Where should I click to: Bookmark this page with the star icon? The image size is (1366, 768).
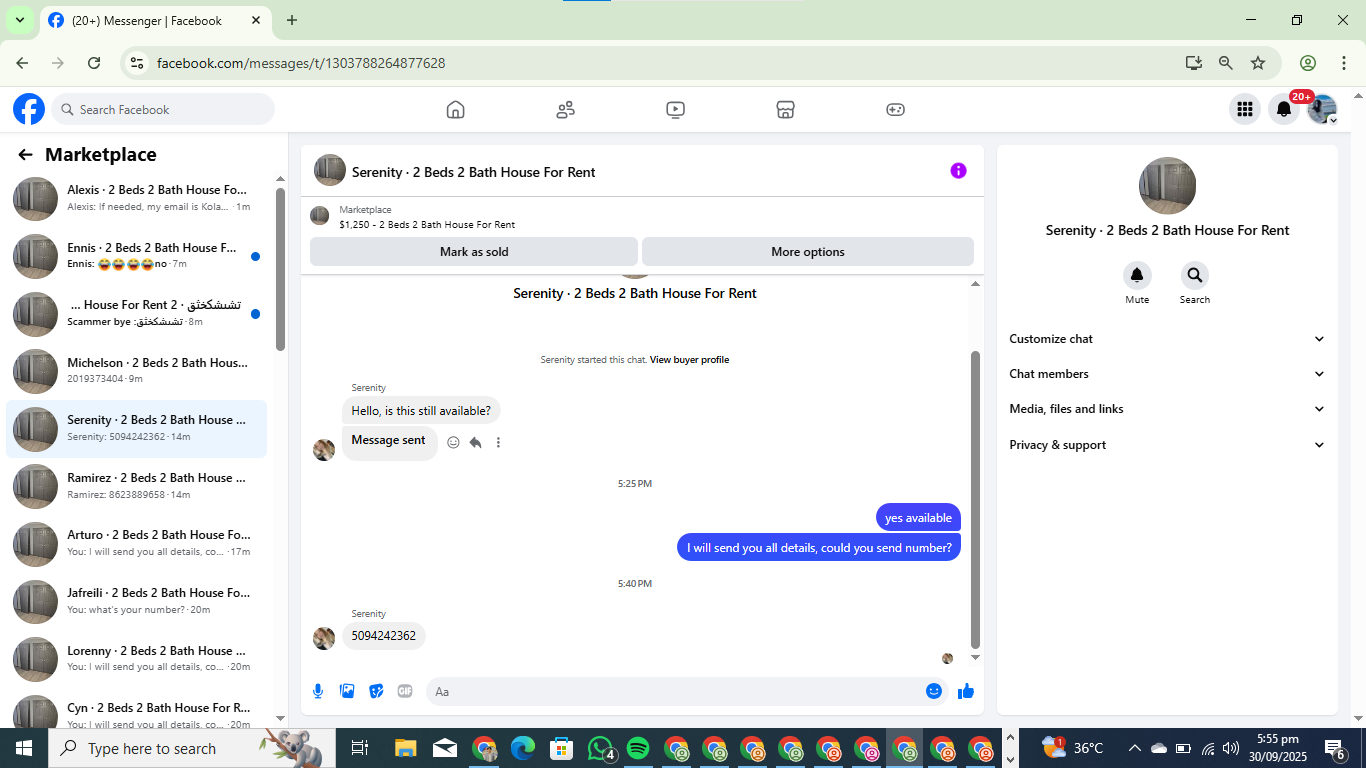tap(1258, 63)
